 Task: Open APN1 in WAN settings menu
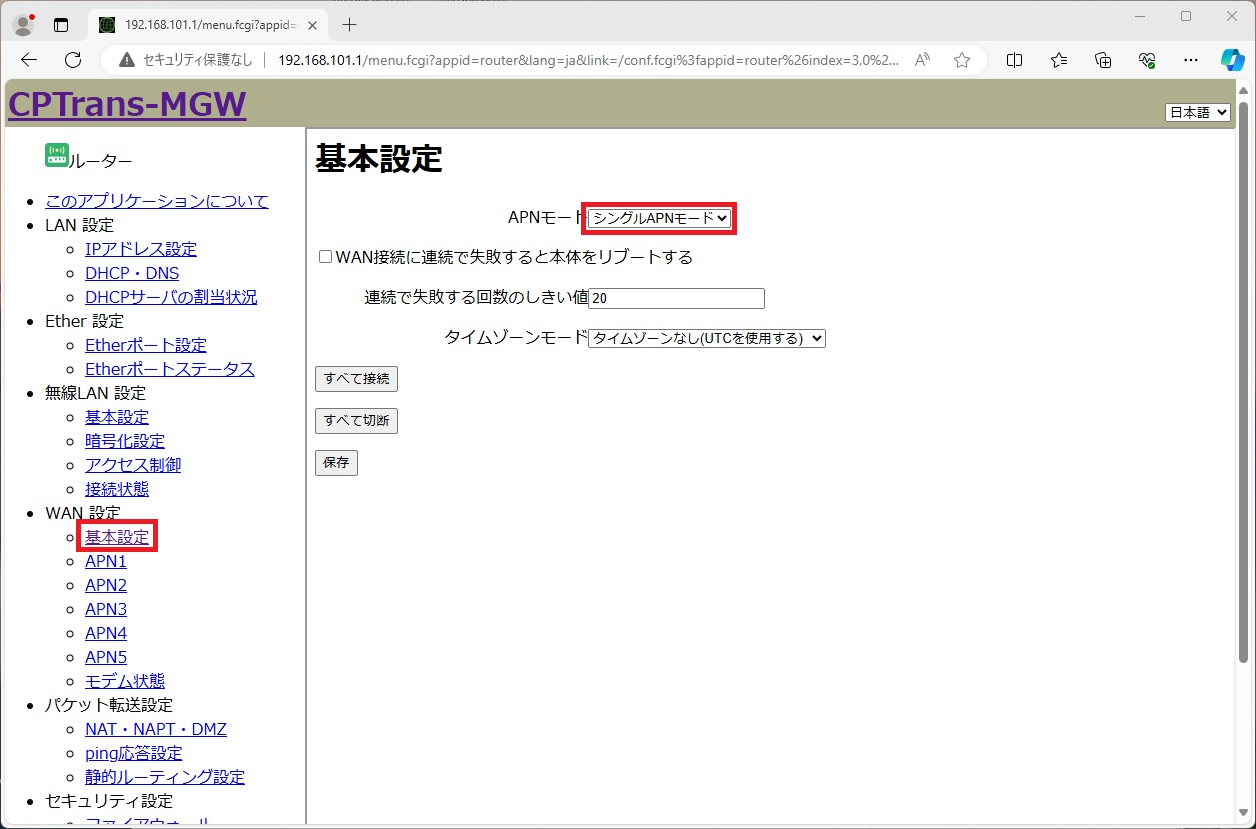(x=106, y=561)
